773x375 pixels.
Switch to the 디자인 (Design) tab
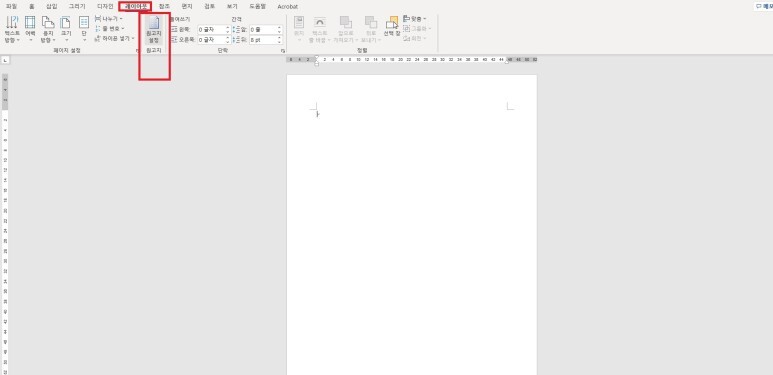pos(105,6)
